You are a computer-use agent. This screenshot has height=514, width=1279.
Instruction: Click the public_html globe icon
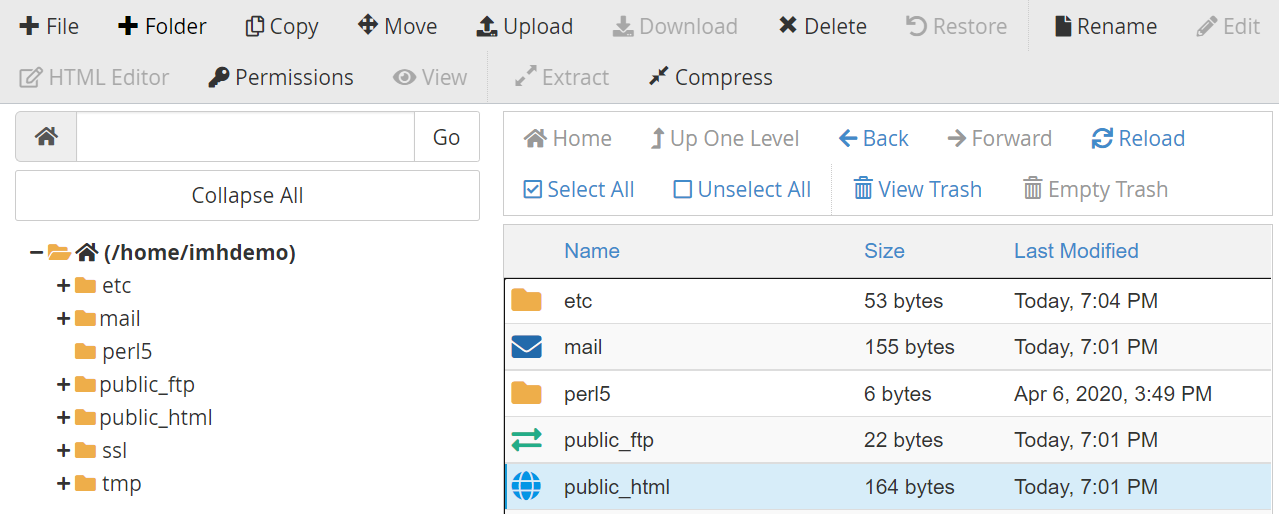(x=526, y=486)
